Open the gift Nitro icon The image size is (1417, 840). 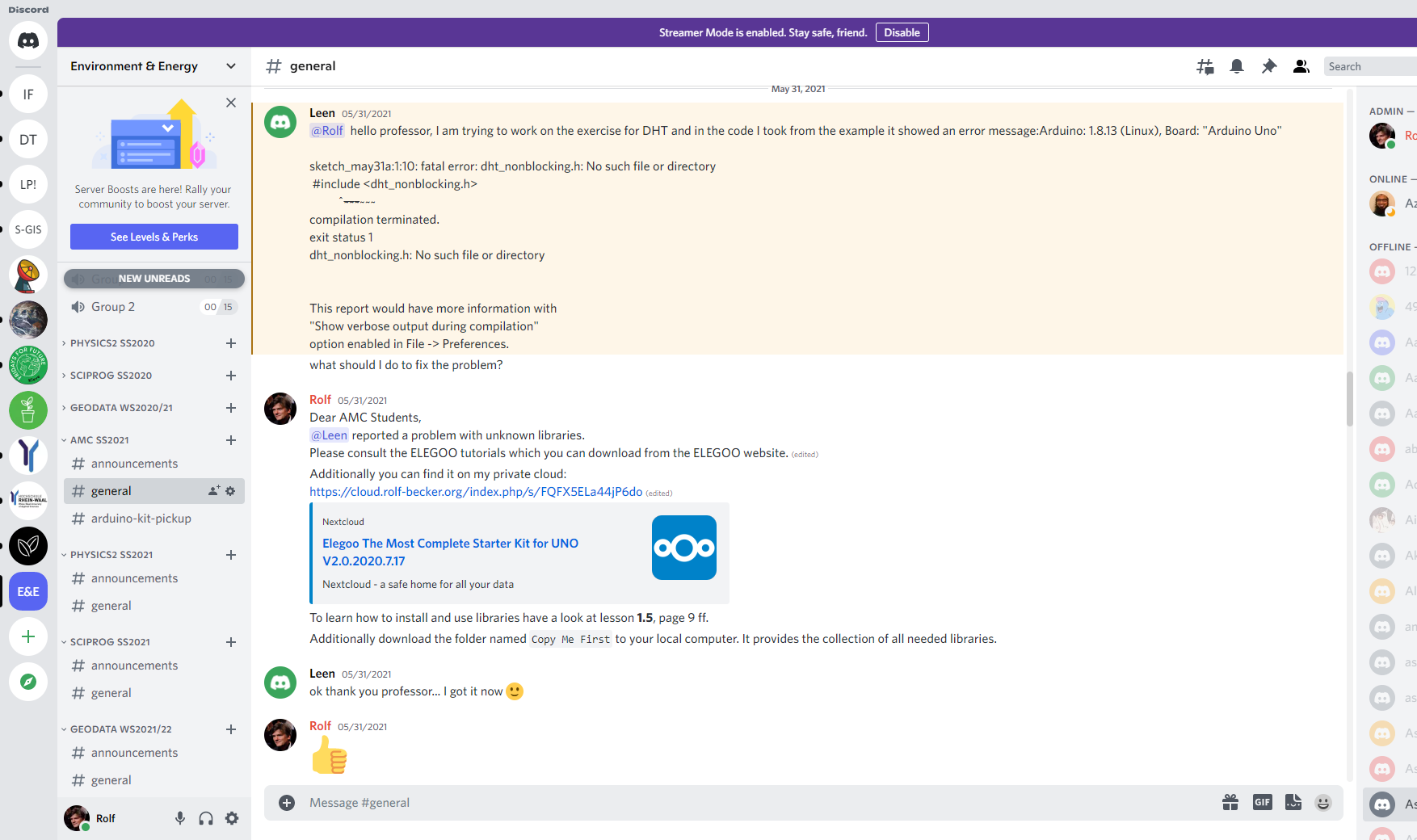tap(1230, 802)
